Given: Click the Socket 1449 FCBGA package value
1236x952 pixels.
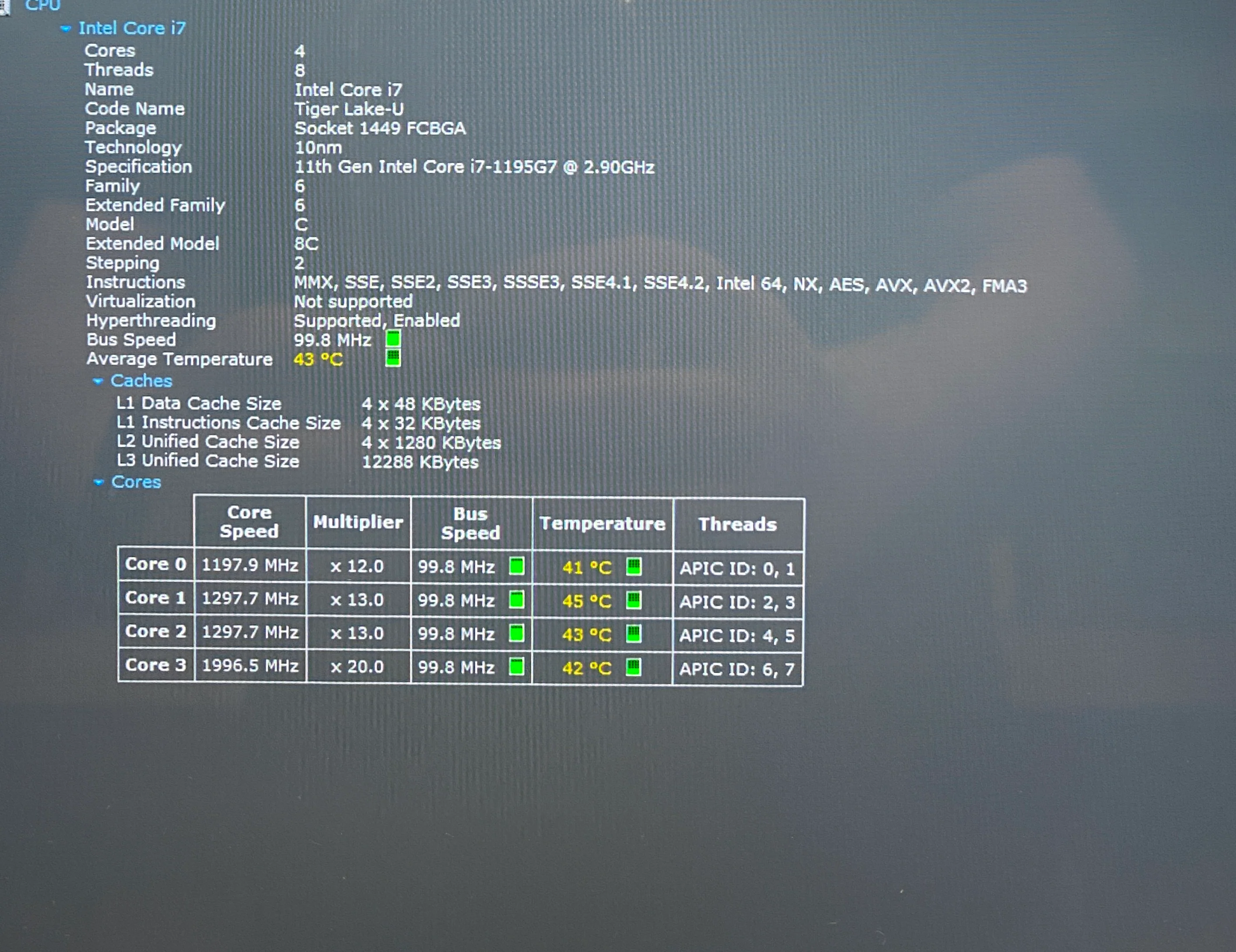Looking at the screenshot, I should tap(380, 128).
